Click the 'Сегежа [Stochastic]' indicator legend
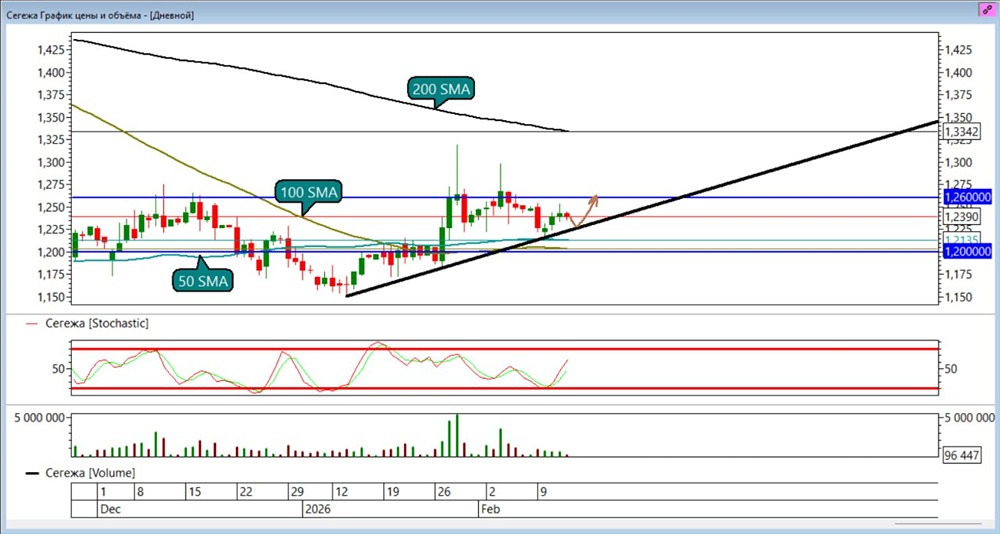1000x534 pixels. (x=87, y=323)
